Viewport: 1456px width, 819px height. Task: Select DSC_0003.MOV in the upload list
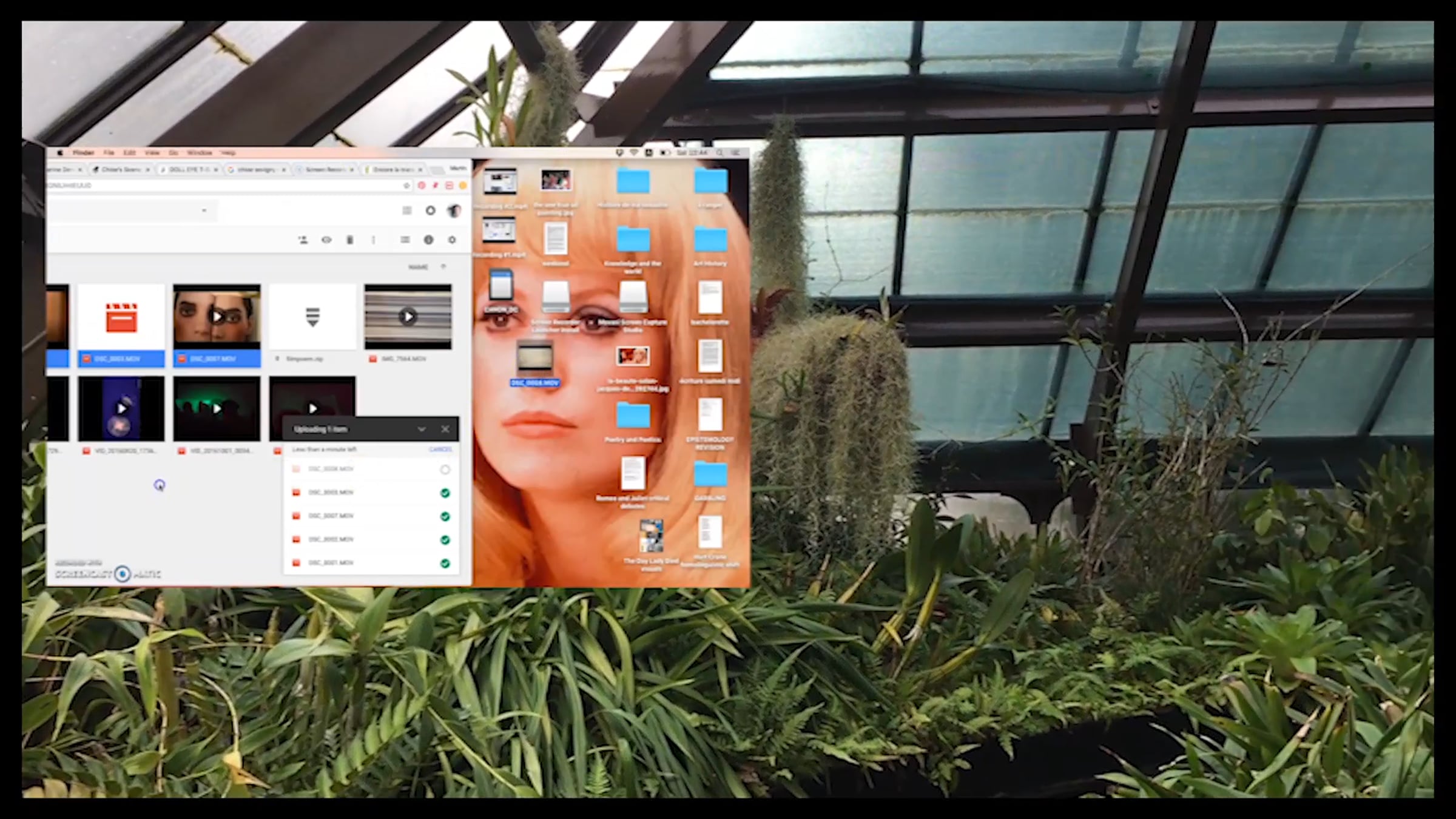coord(371,493)
